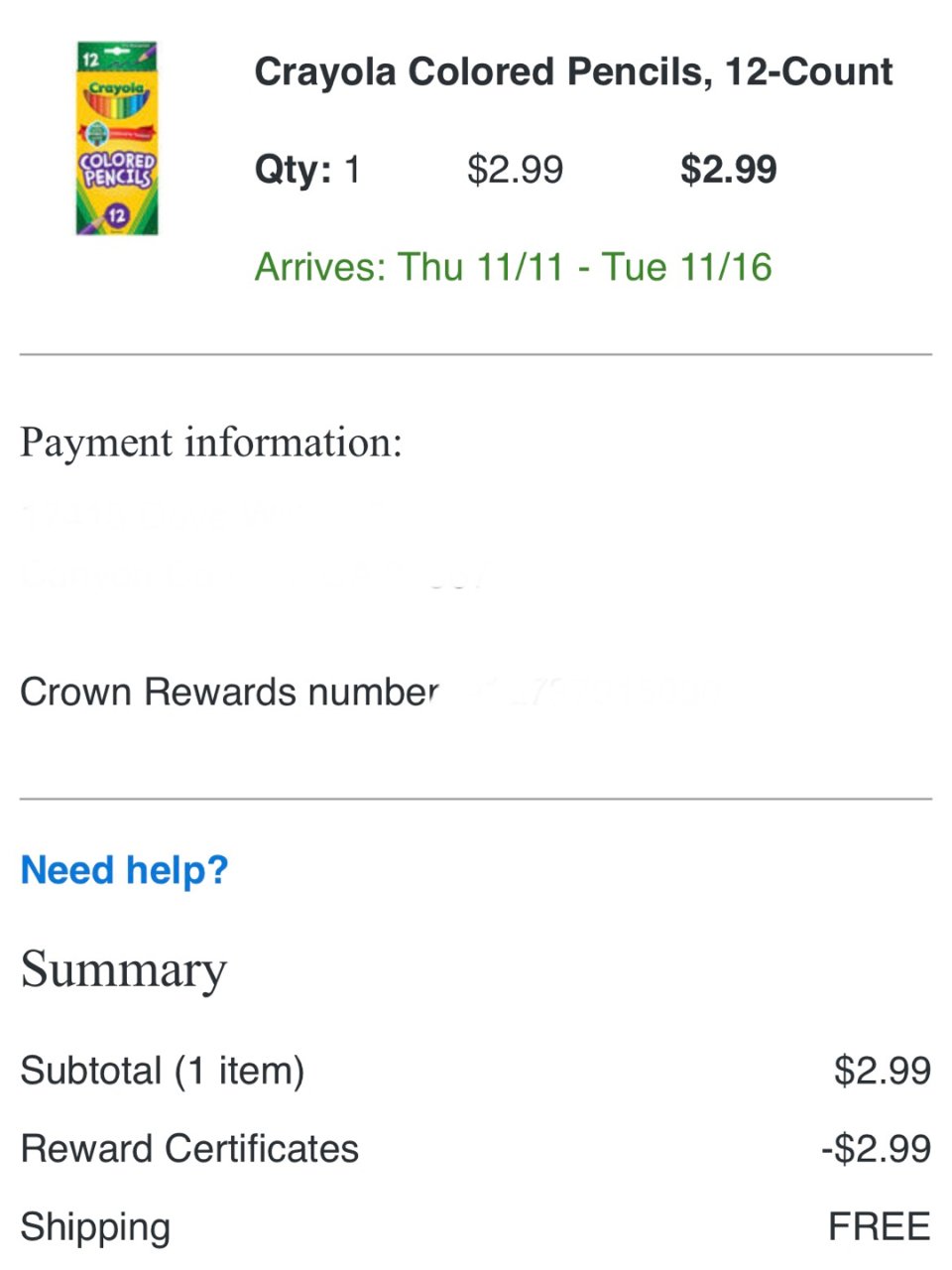
Task: Click the bold $2.99 item total
Action: pyautogui.click(x=728, y=170)
